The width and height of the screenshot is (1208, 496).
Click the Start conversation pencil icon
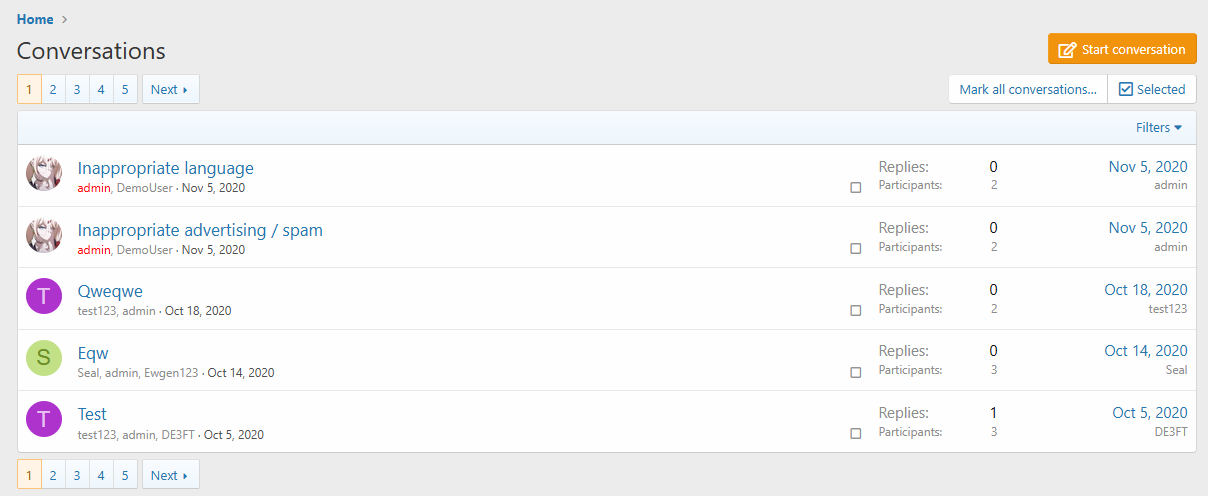1067,50
